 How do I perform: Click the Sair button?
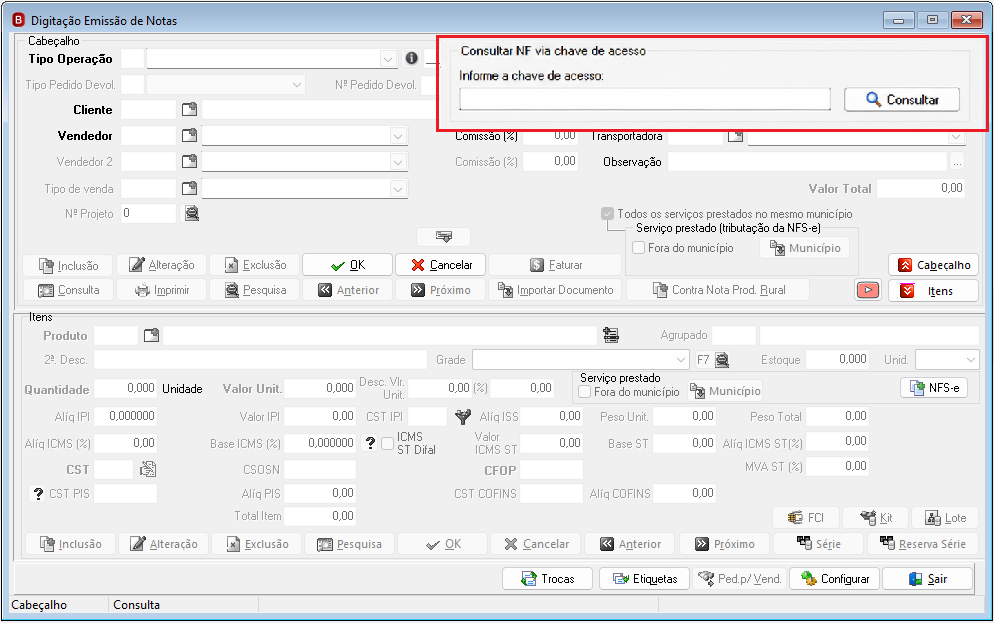pyautogui.click(x=927, y=579)
